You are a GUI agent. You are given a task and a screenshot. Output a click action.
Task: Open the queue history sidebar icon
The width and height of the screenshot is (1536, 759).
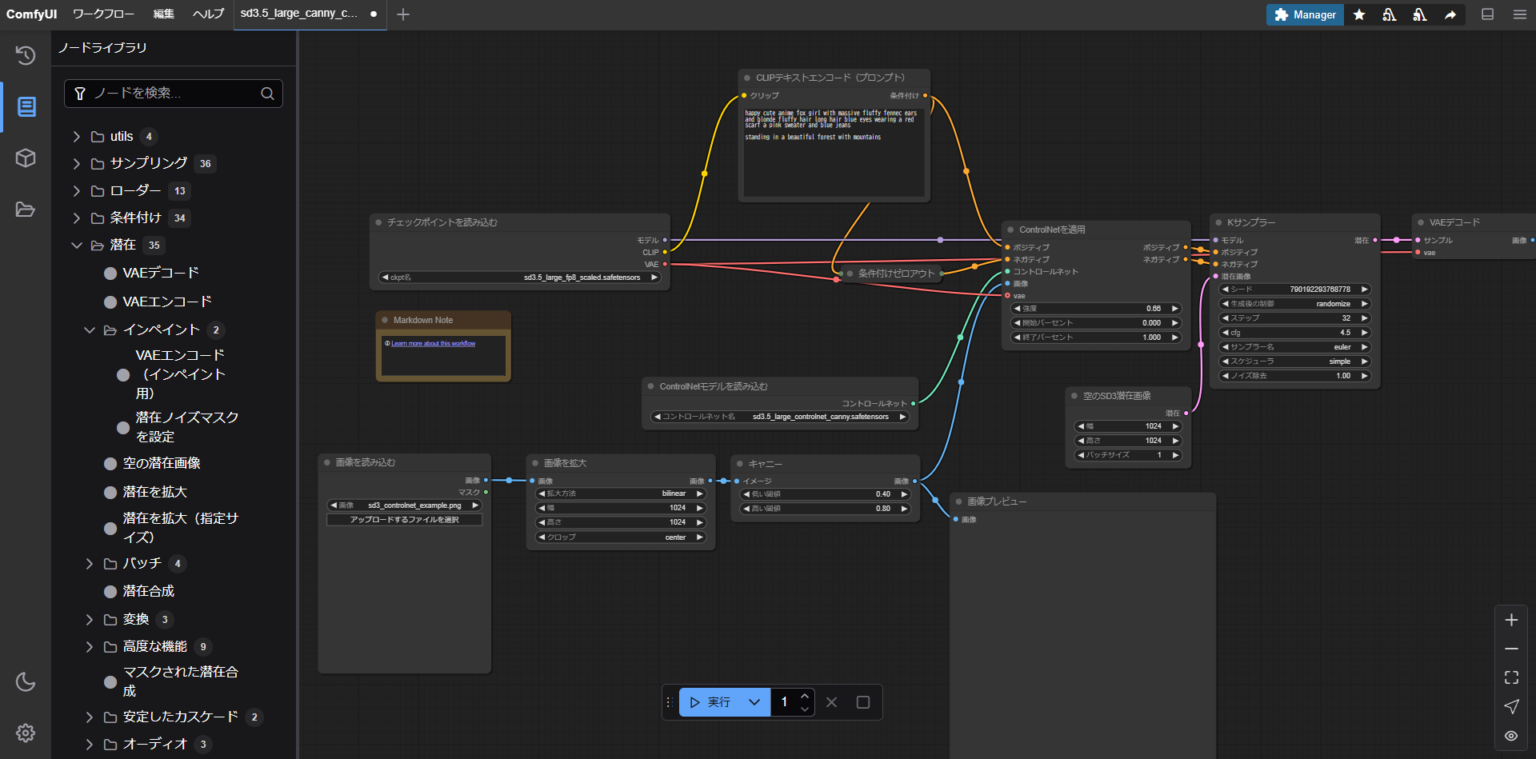(x=26, y=55)
